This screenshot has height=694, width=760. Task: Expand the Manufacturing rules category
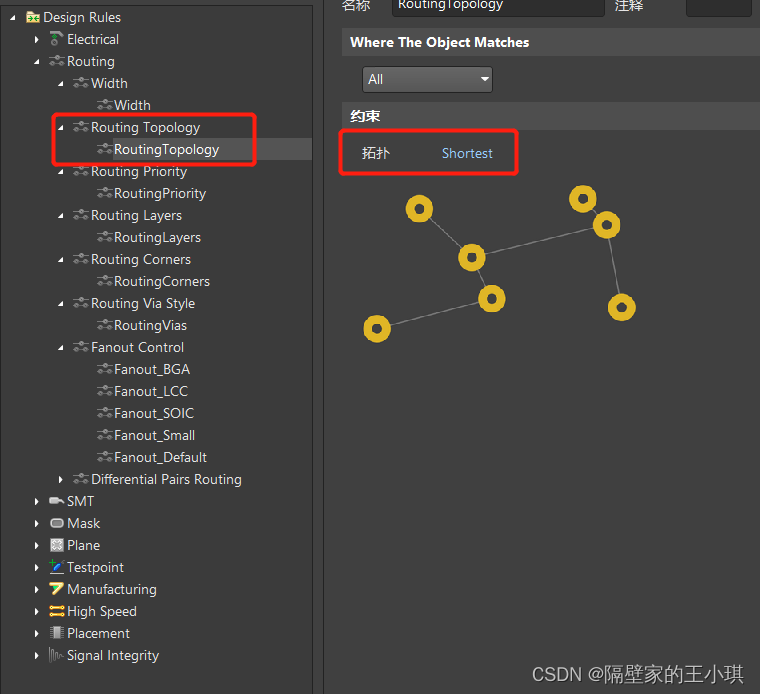tap(36, 590)
